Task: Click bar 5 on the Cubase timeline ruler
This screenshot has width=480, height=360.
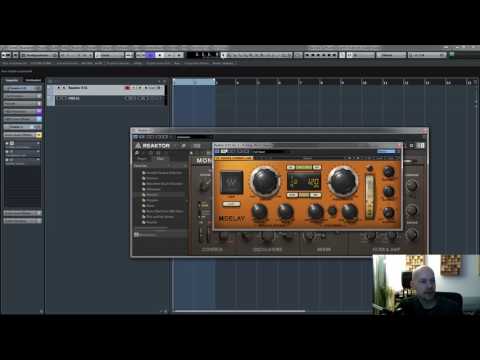Action: pyautogui.click(x=258, y=82)
